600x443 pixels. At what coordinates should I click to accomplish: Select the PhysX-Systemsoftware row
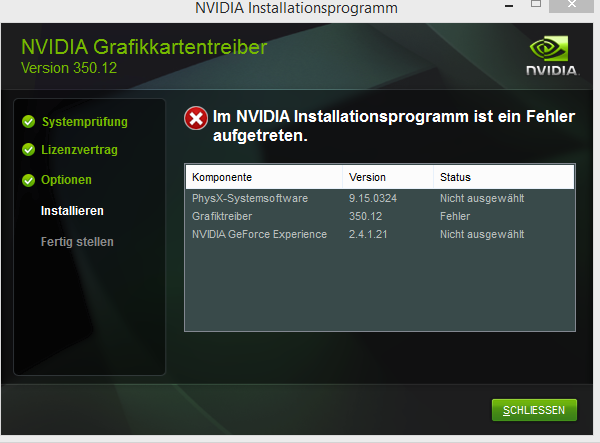380,198
